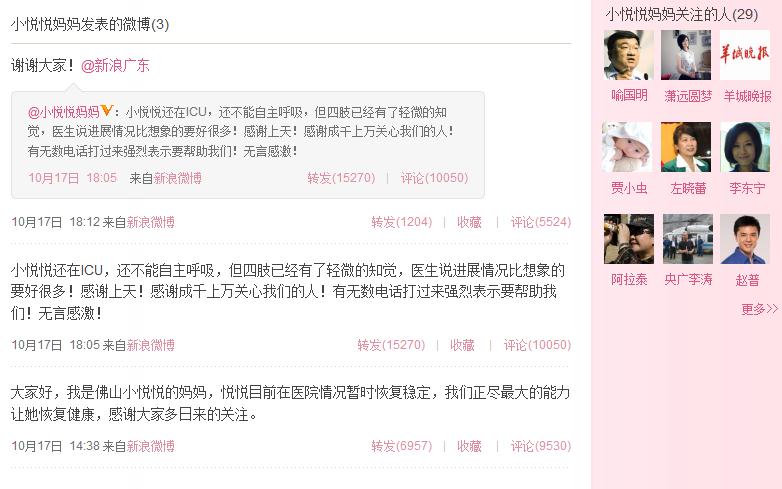The image size is (782, 489).
Task: Click 阿拉泰's photo thumbnail
Action: [x=628, y=239]
